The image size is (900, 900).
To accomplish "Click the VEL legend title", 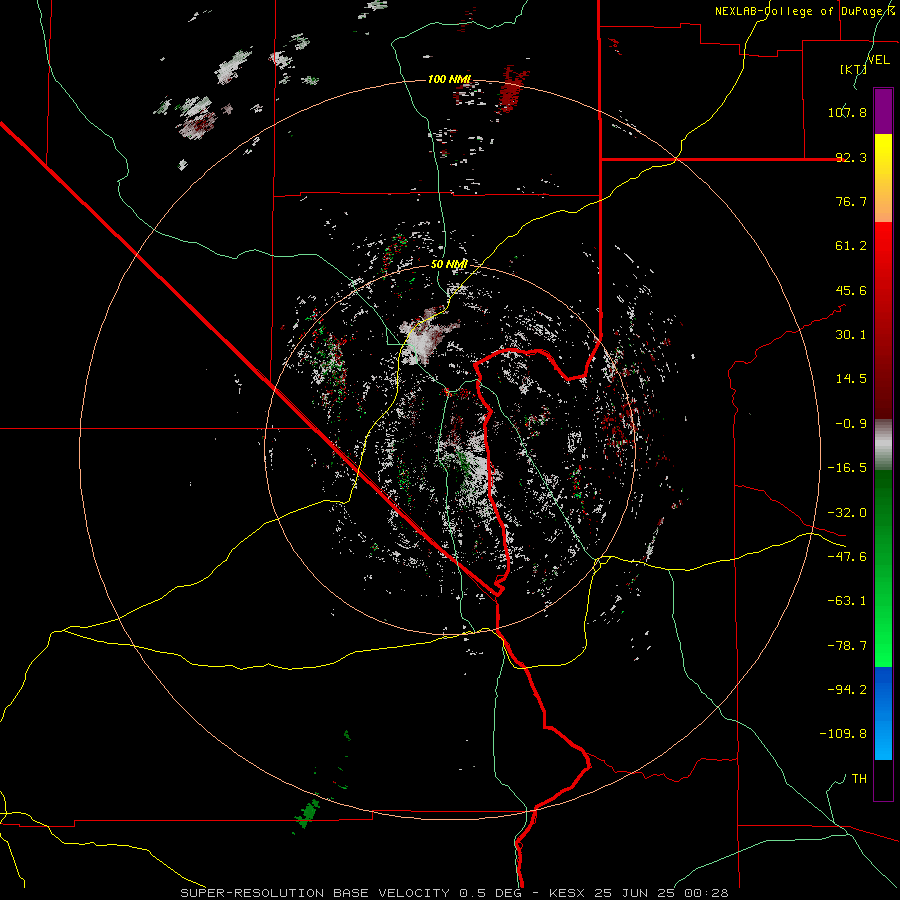I will pyautogui.click(x=878, y=60).
